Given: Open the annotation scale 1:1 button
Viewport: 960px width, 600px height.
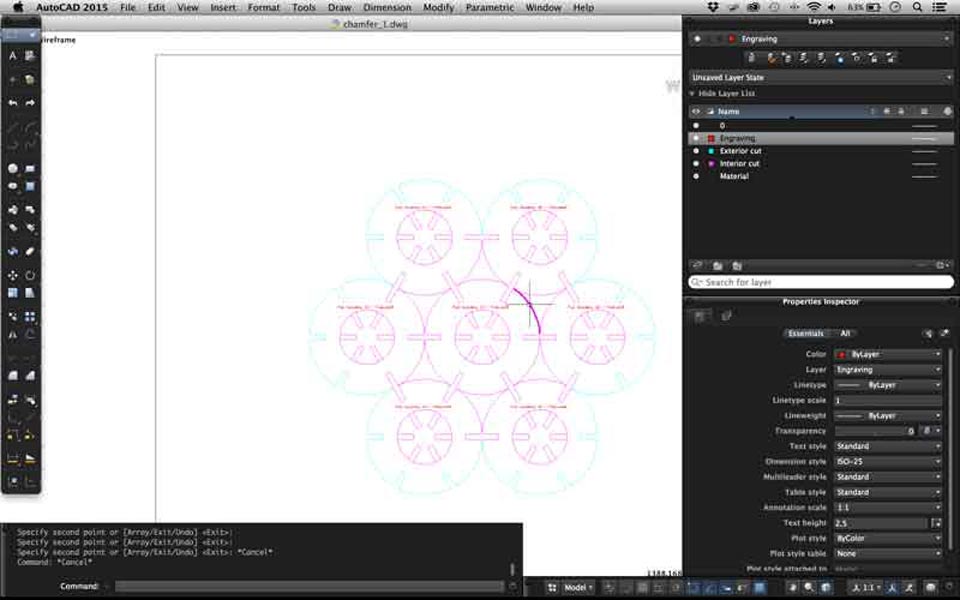Looking at the screenshot, I should (864, 588).
